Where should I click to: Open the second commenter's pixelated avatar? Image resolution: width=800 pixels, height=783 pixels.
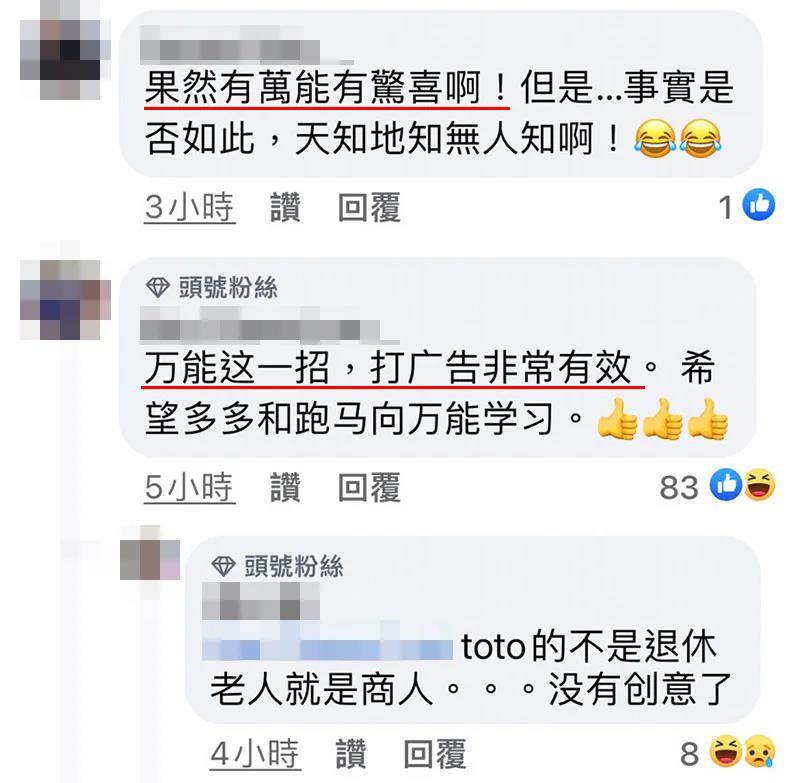[x=65, y=299]
